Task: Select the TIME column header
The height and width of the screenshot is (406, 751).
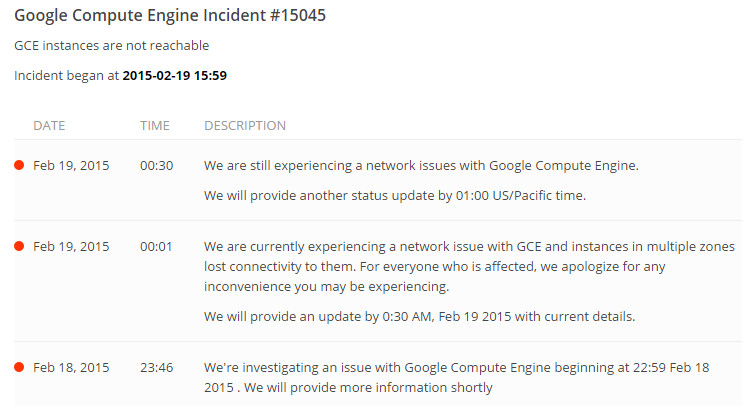Action: (155, 125)
